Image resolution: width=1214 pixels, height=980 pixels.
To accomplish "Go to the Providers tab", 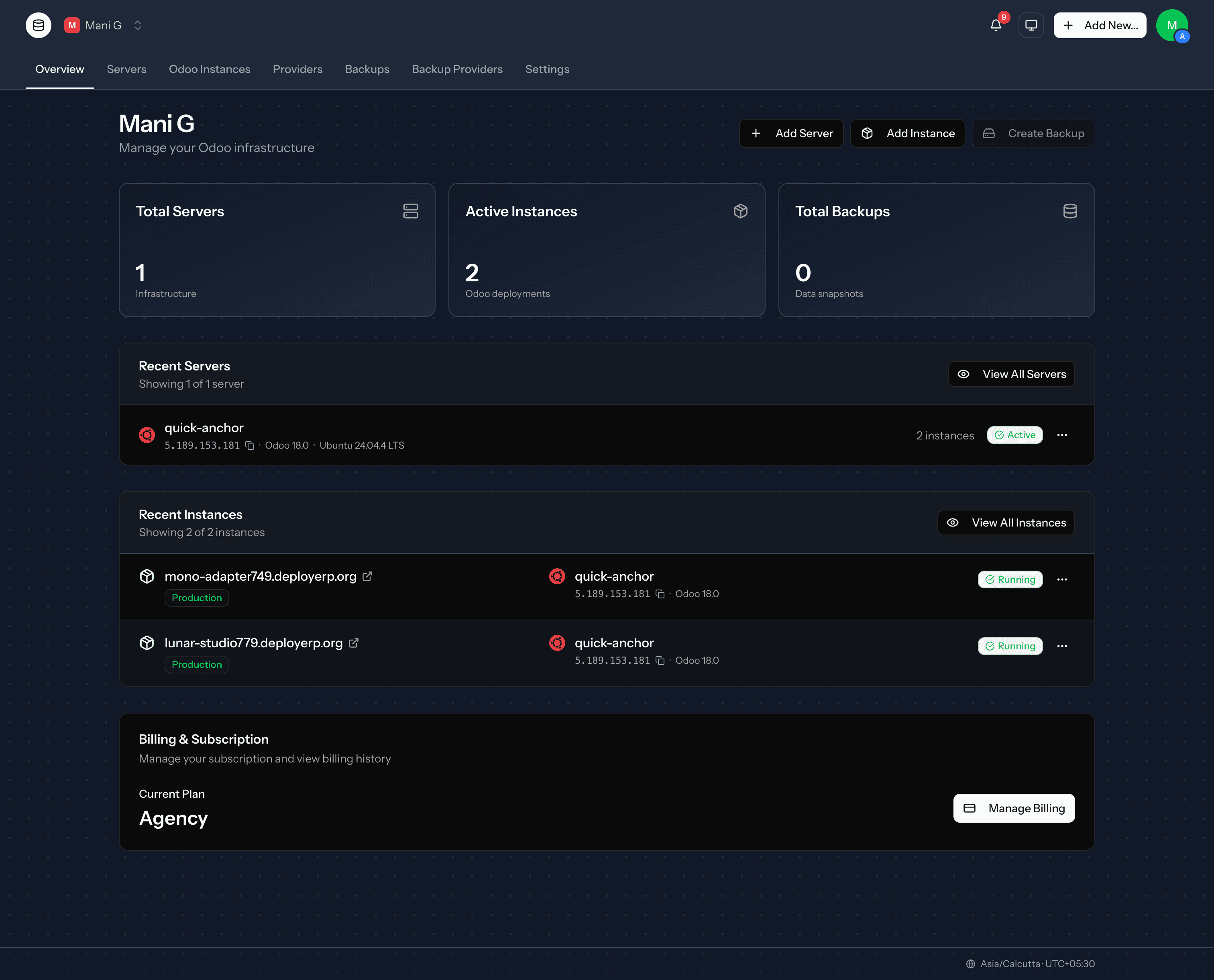I will 297,69.
